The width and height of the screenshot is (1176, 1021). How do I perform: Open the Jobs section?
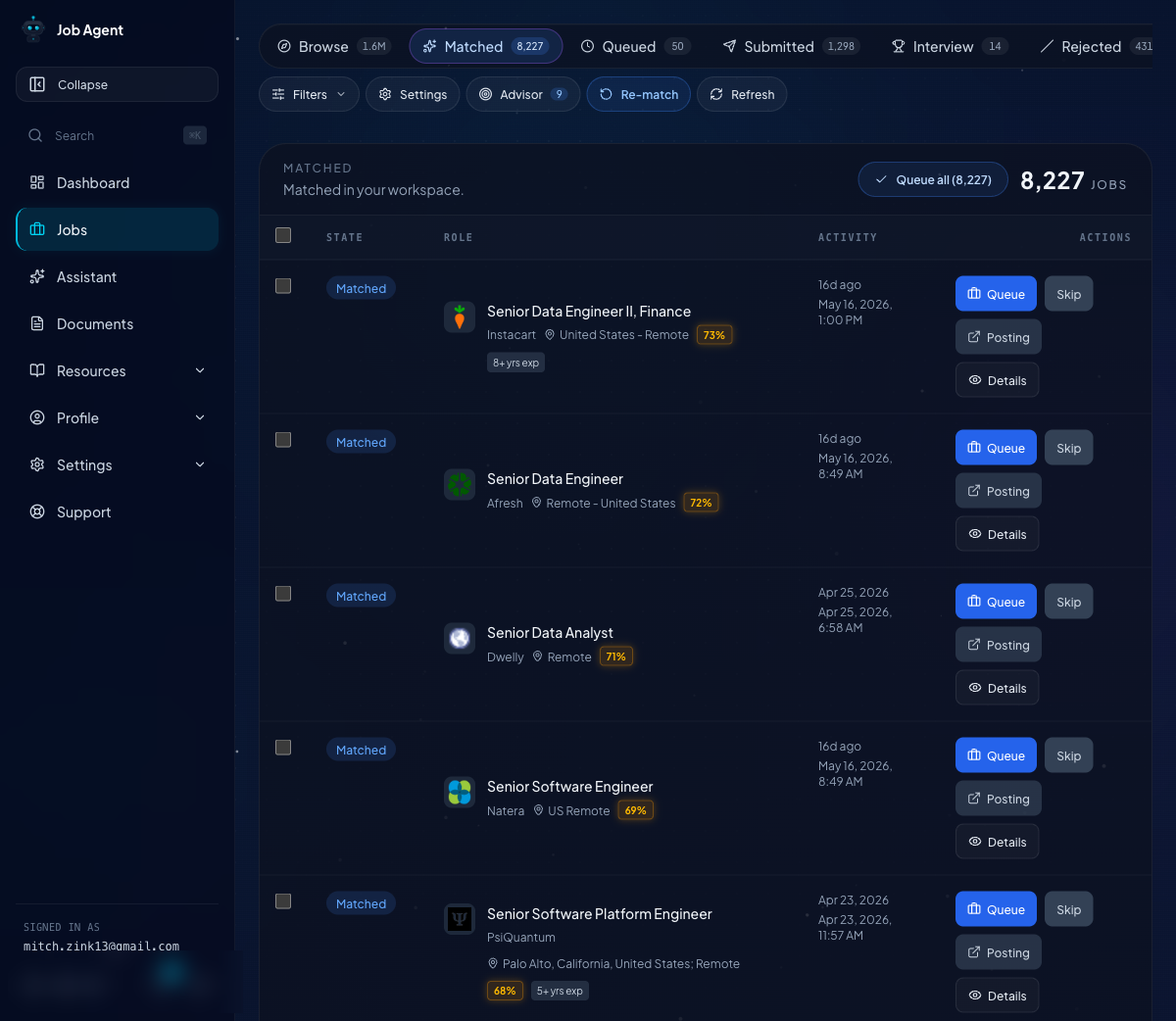pos(117,229)
